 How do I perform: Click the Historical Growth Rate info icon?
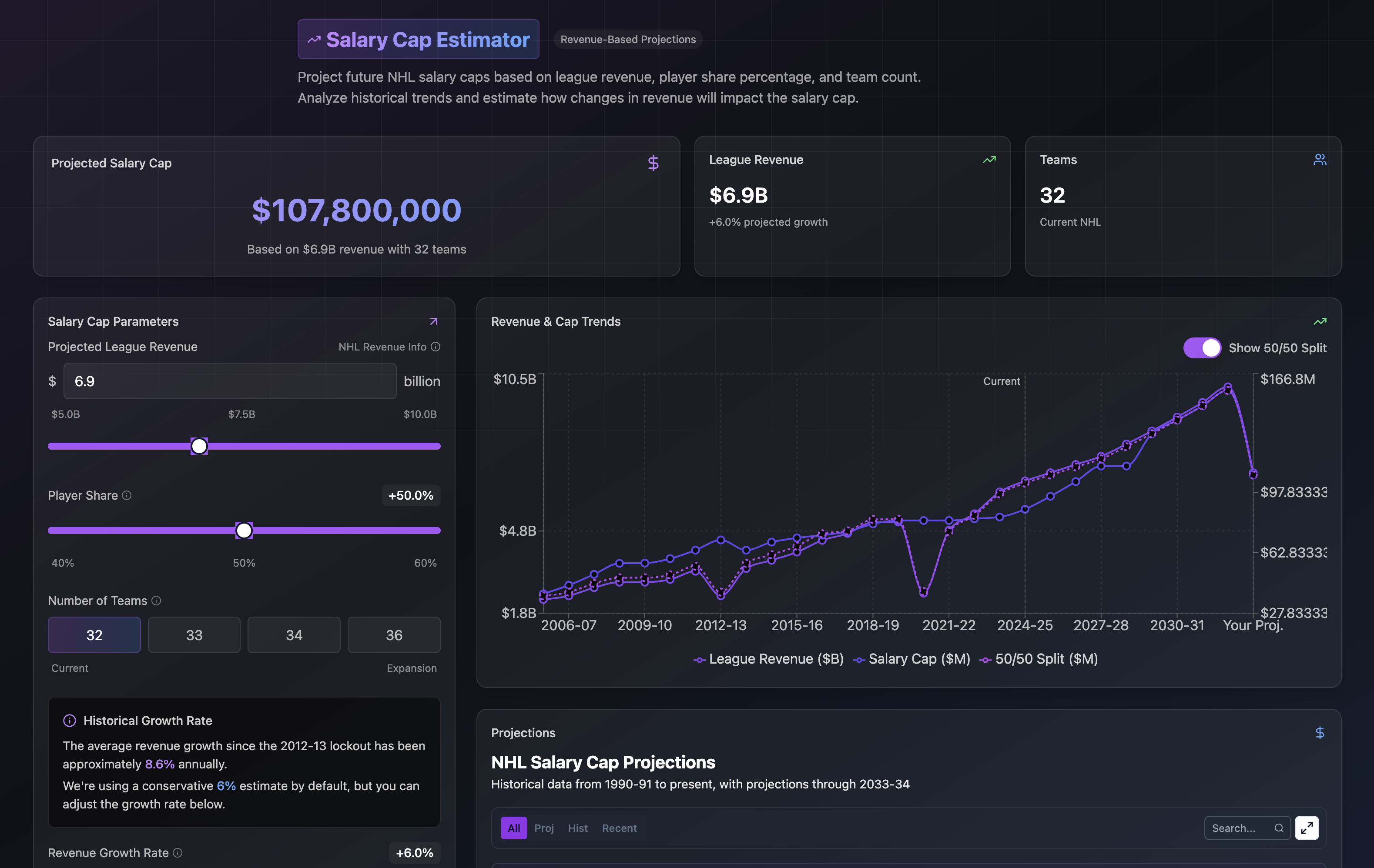coord(69,720)
